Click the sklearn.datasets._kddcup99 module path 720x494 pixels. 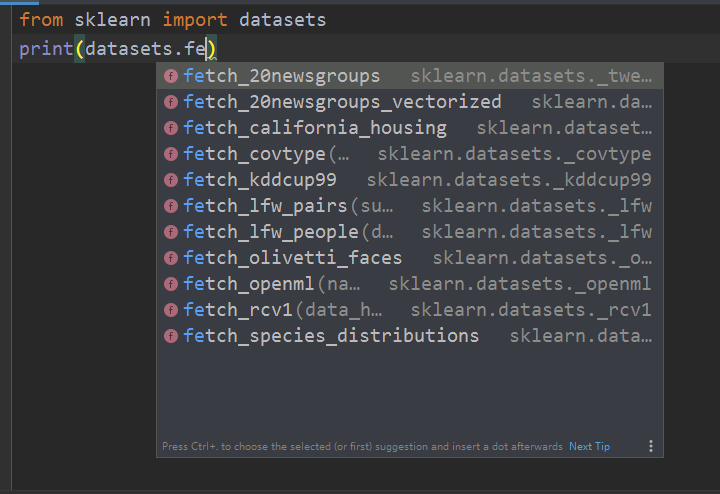pos(509,180)
